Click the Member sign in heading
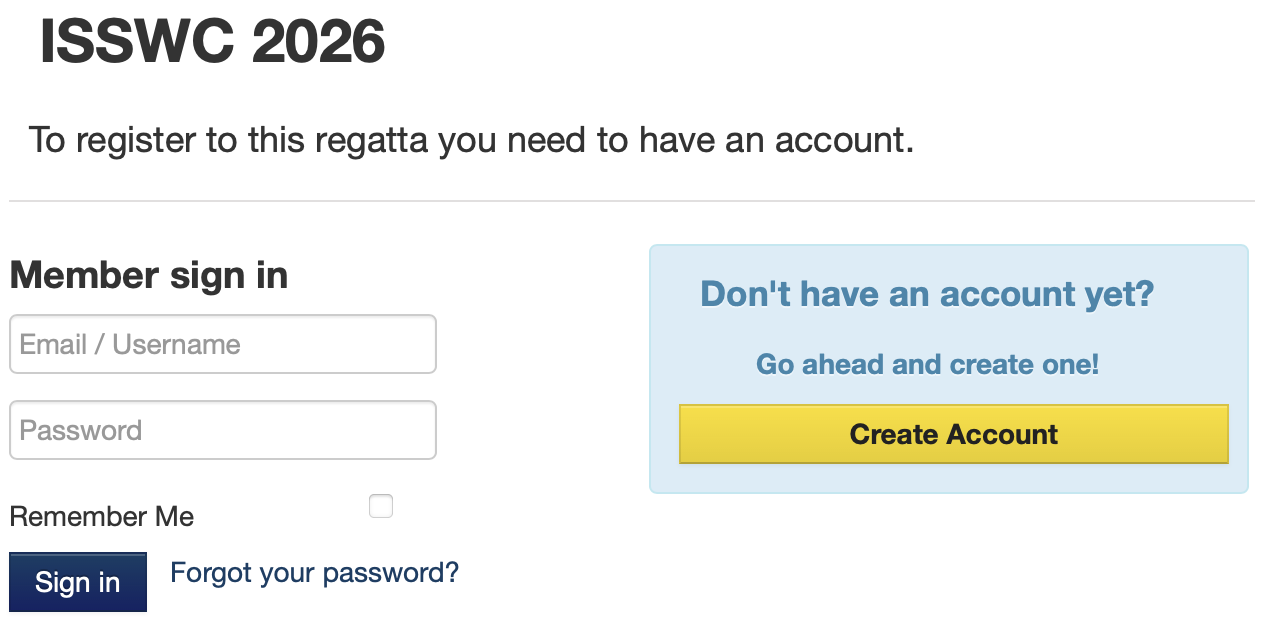 (149, 275)
